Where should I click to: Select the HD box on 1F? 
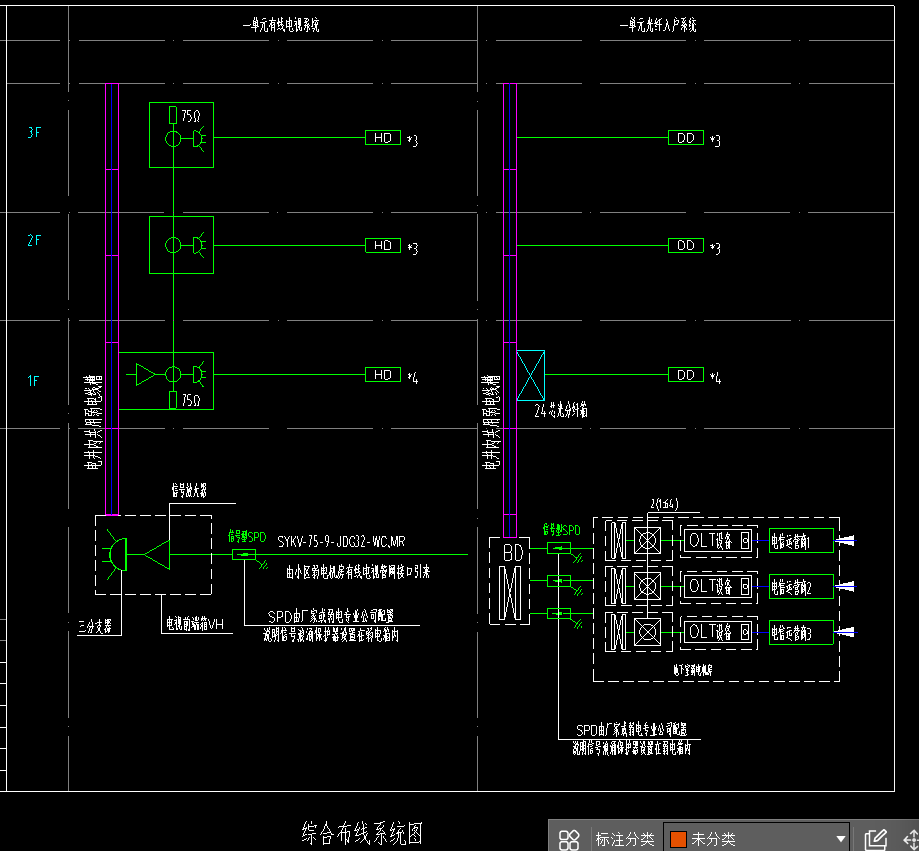coord(383,375)
